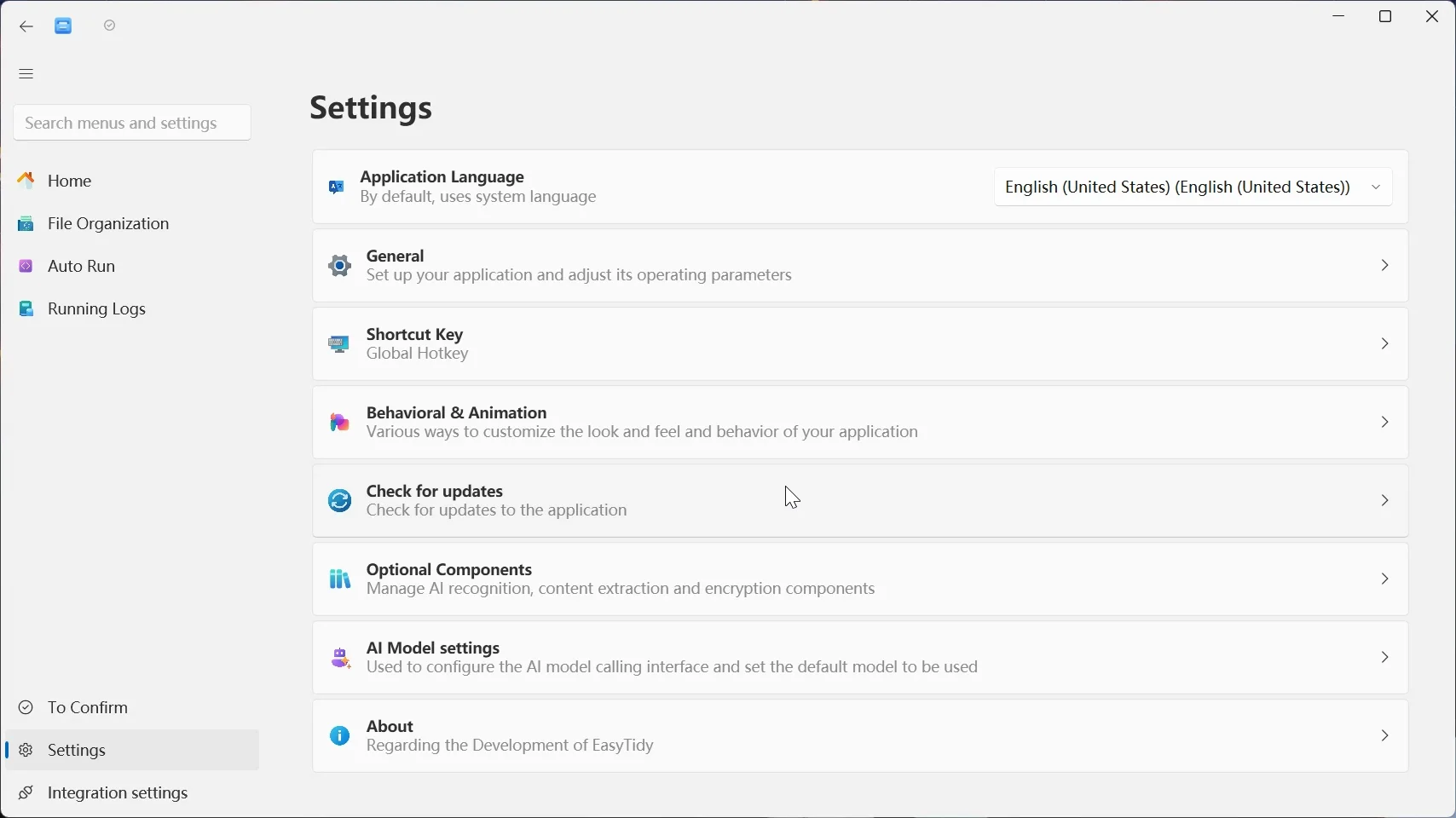Click the General gear icon
Image resolution: width=1456 pixels, height=818 pixels.
click(x=339, y=266)
